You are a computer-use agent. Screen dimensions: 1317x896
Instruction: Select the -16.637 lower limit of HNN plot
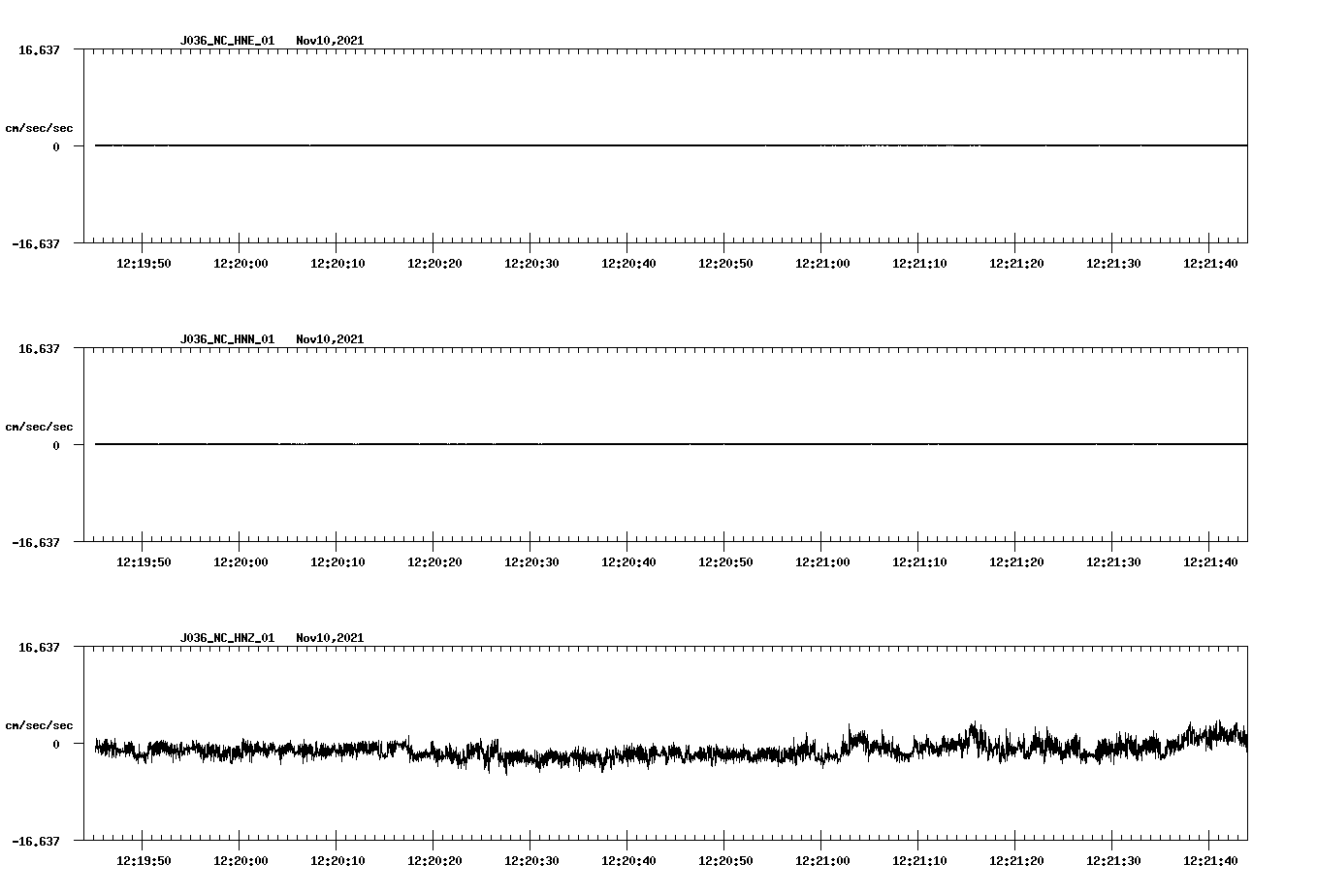coord(36,542)
